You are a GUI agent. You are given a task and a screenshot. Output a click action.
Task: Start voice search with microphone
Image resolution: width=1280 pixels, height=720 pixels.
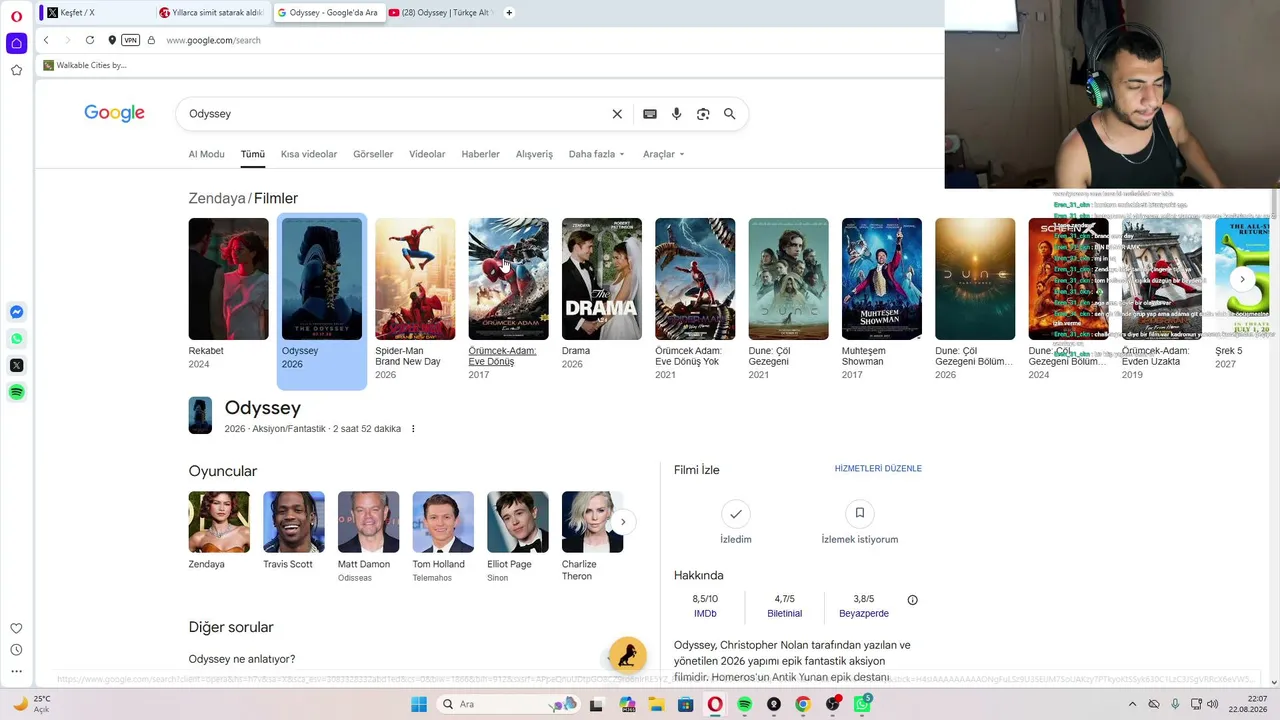(677, 114)
